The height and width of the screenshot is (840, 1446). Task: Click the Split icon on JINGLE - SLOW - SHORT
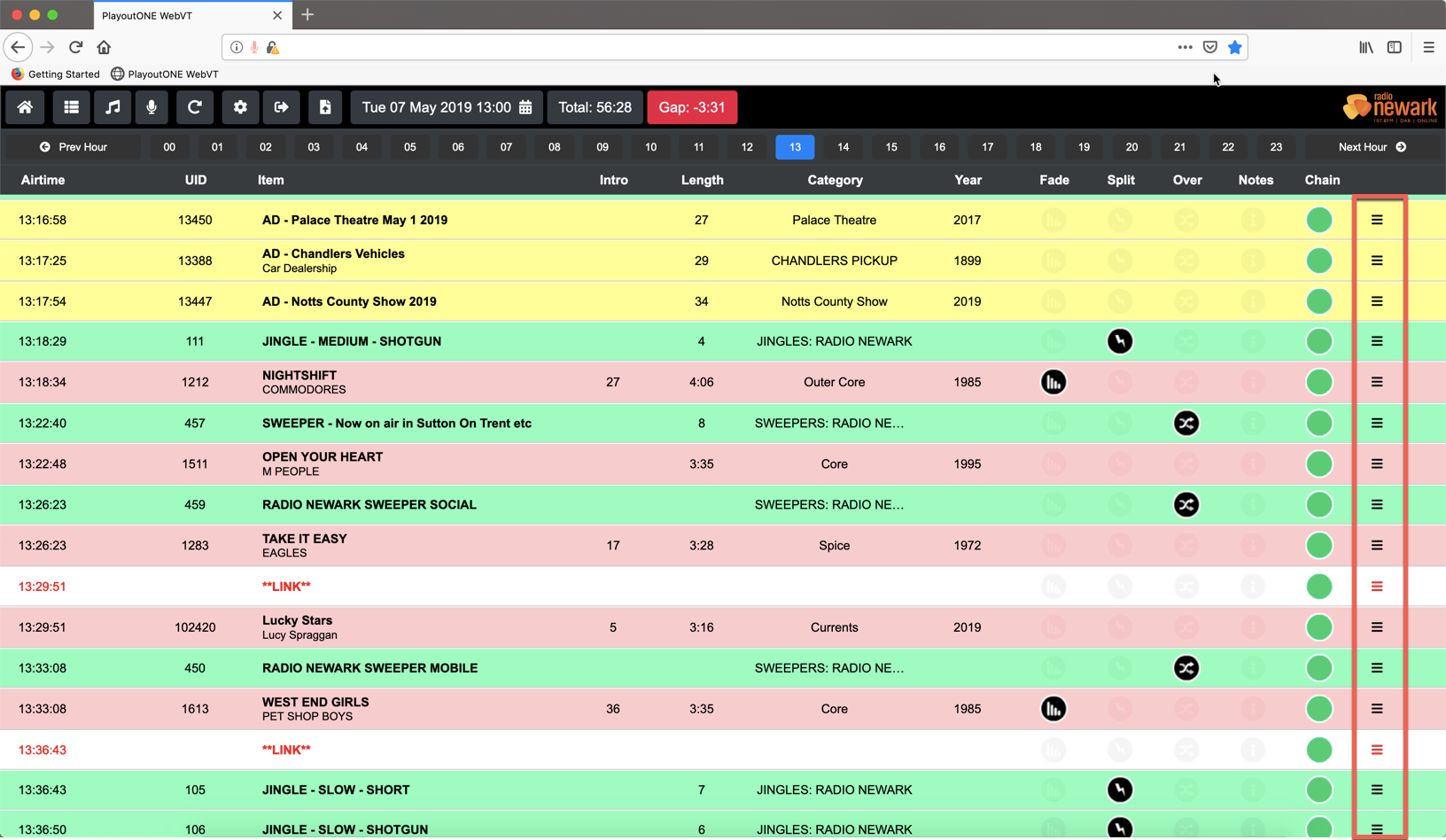point(1120,789)
